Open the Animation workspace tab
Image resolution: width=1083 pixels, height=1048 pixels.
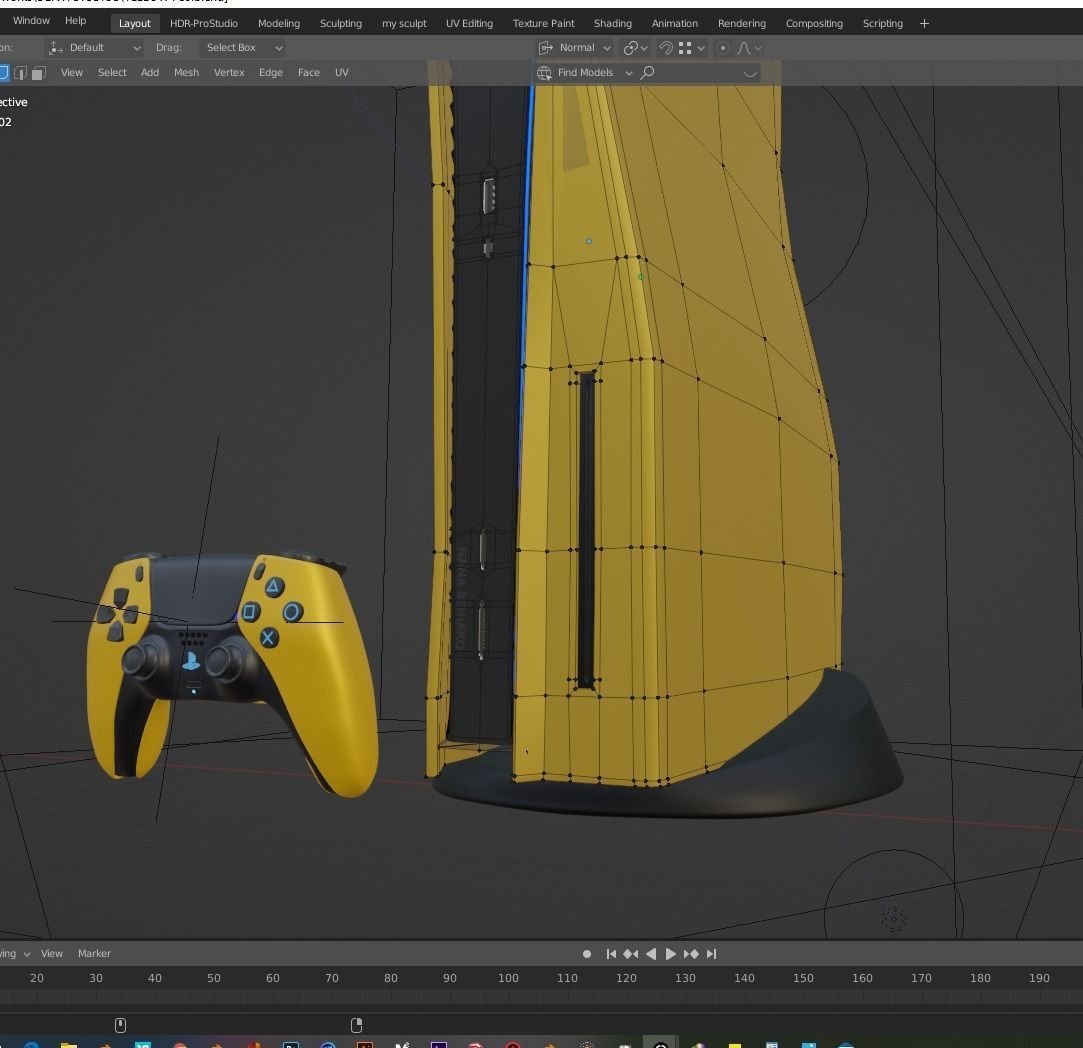tap(675, 23)
